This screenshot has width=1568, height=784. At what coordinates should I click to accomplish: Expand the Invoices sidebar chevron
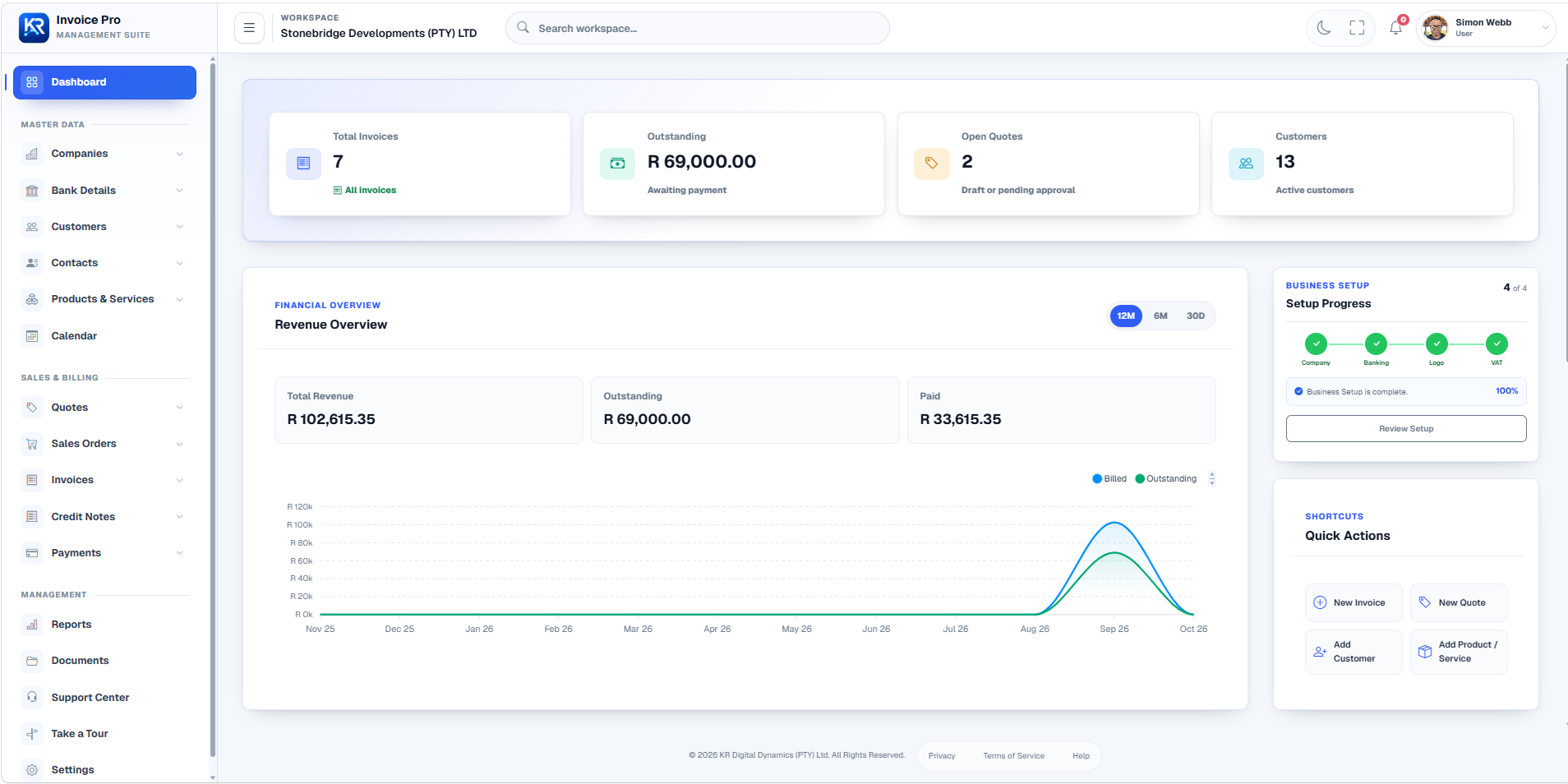tap(179, 480)
